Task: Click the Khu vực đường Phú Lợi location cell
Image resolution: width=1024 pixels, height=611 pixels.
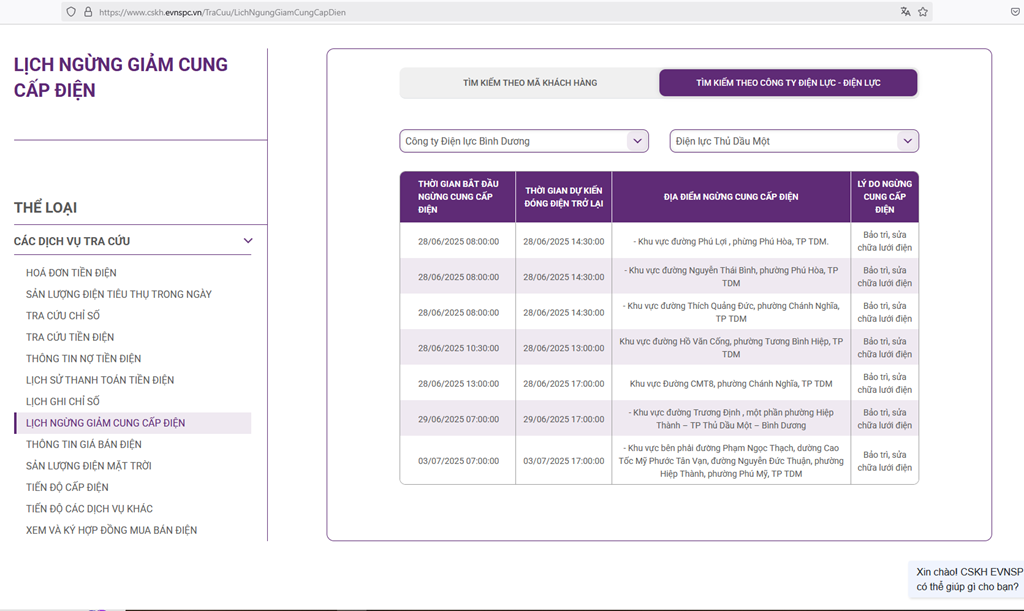Action: [731, 242]
